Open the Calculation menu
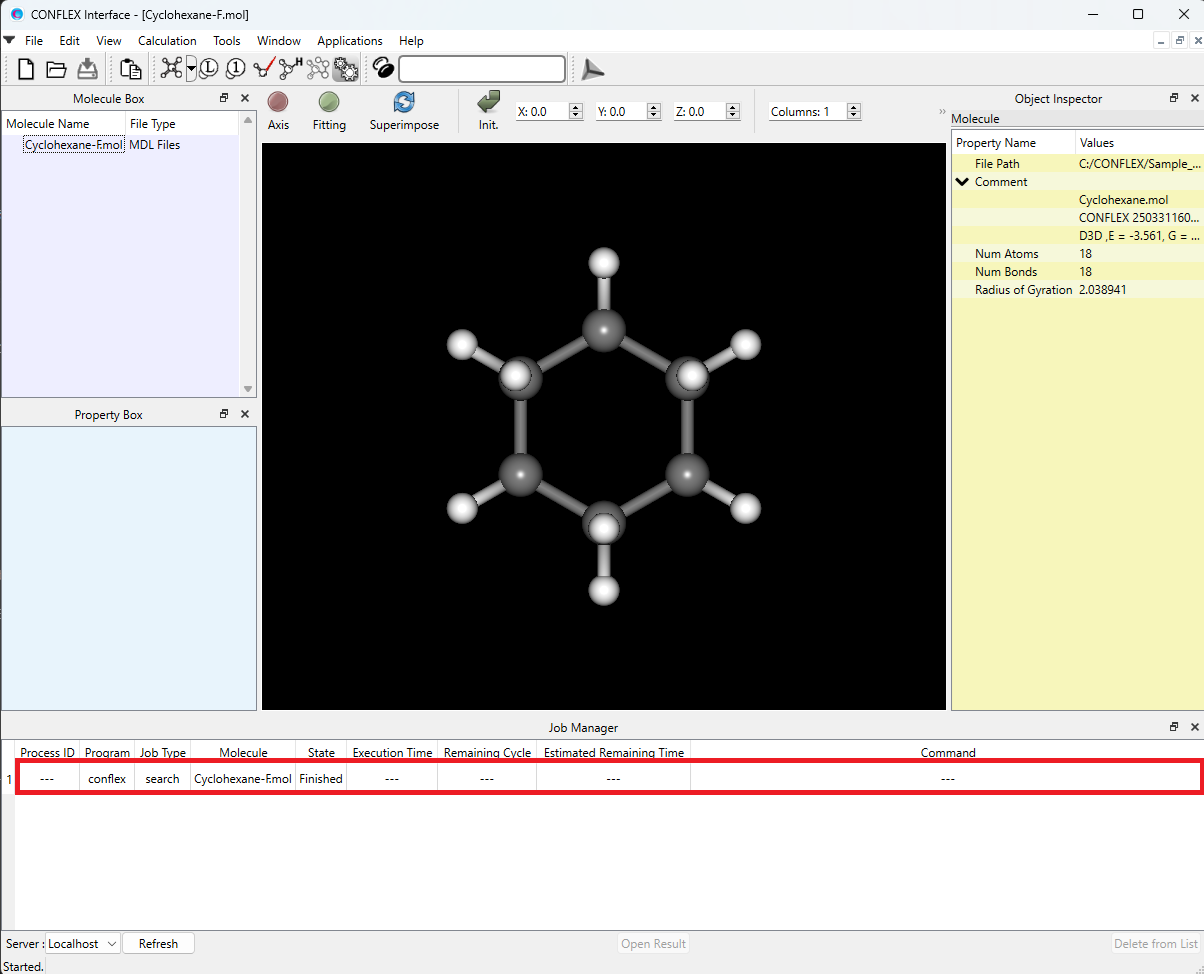The height and width of the screenshot is (974, 1204). [167, 41]
